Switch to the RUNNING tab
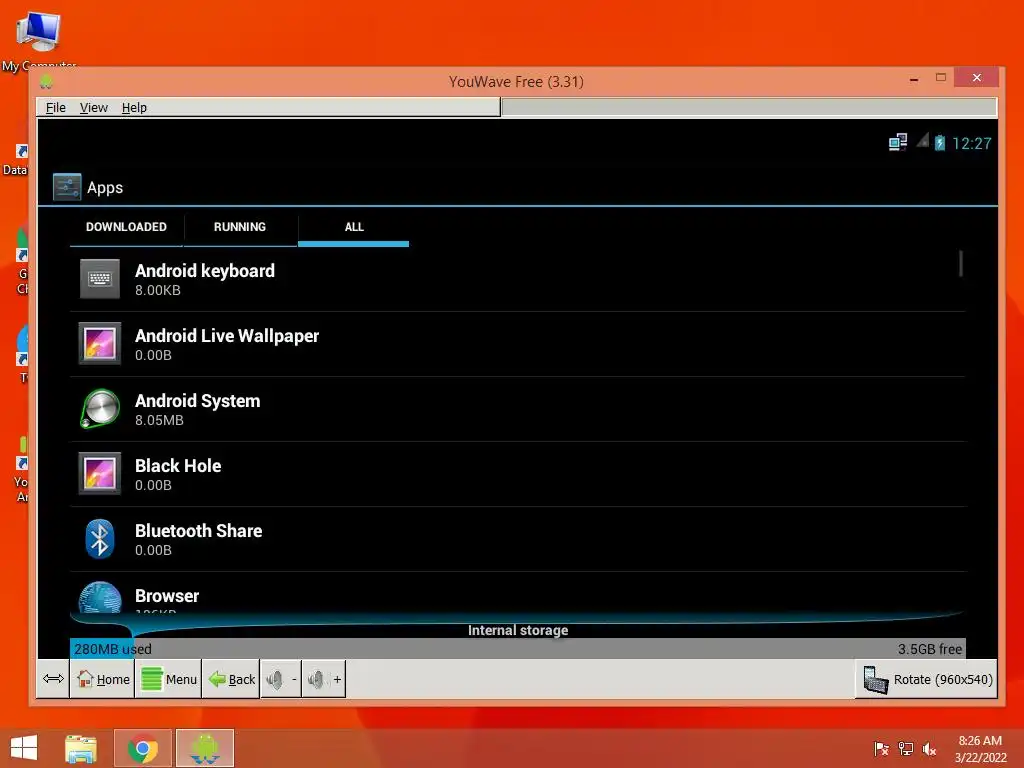Image resolution: width=1024 pixels, height=768 pixels. pos(240,227)
